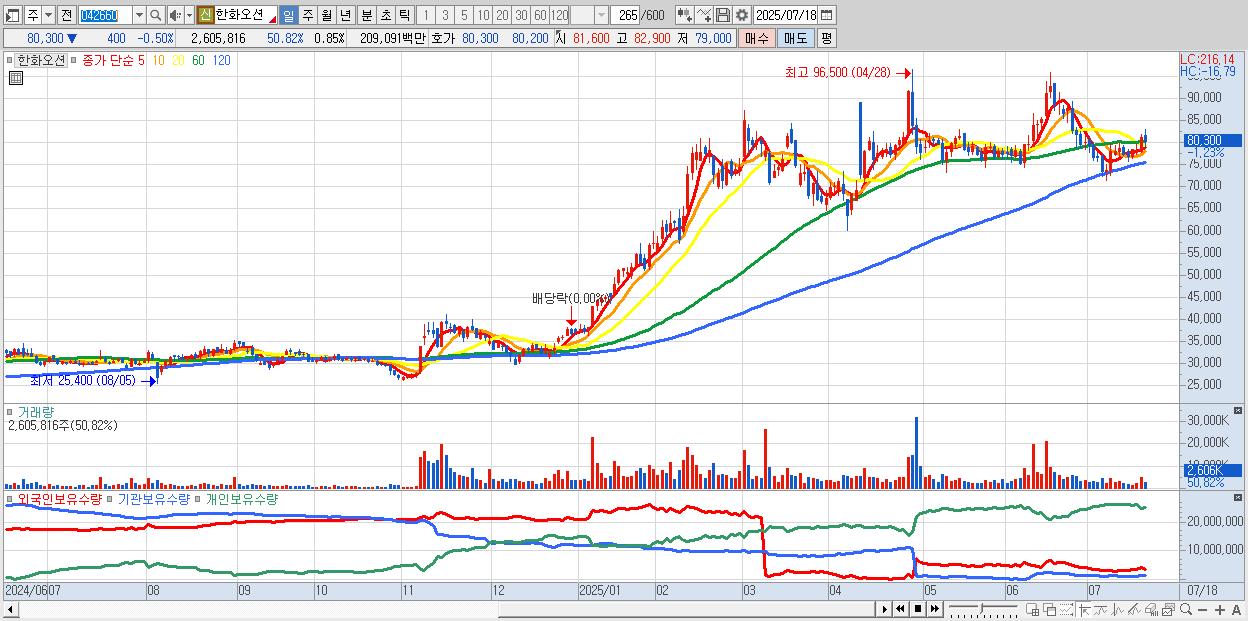Click the 3D bar chart icon in bottom toolbar
This screenshot has width=1248, height=621.
point(1151,610)
